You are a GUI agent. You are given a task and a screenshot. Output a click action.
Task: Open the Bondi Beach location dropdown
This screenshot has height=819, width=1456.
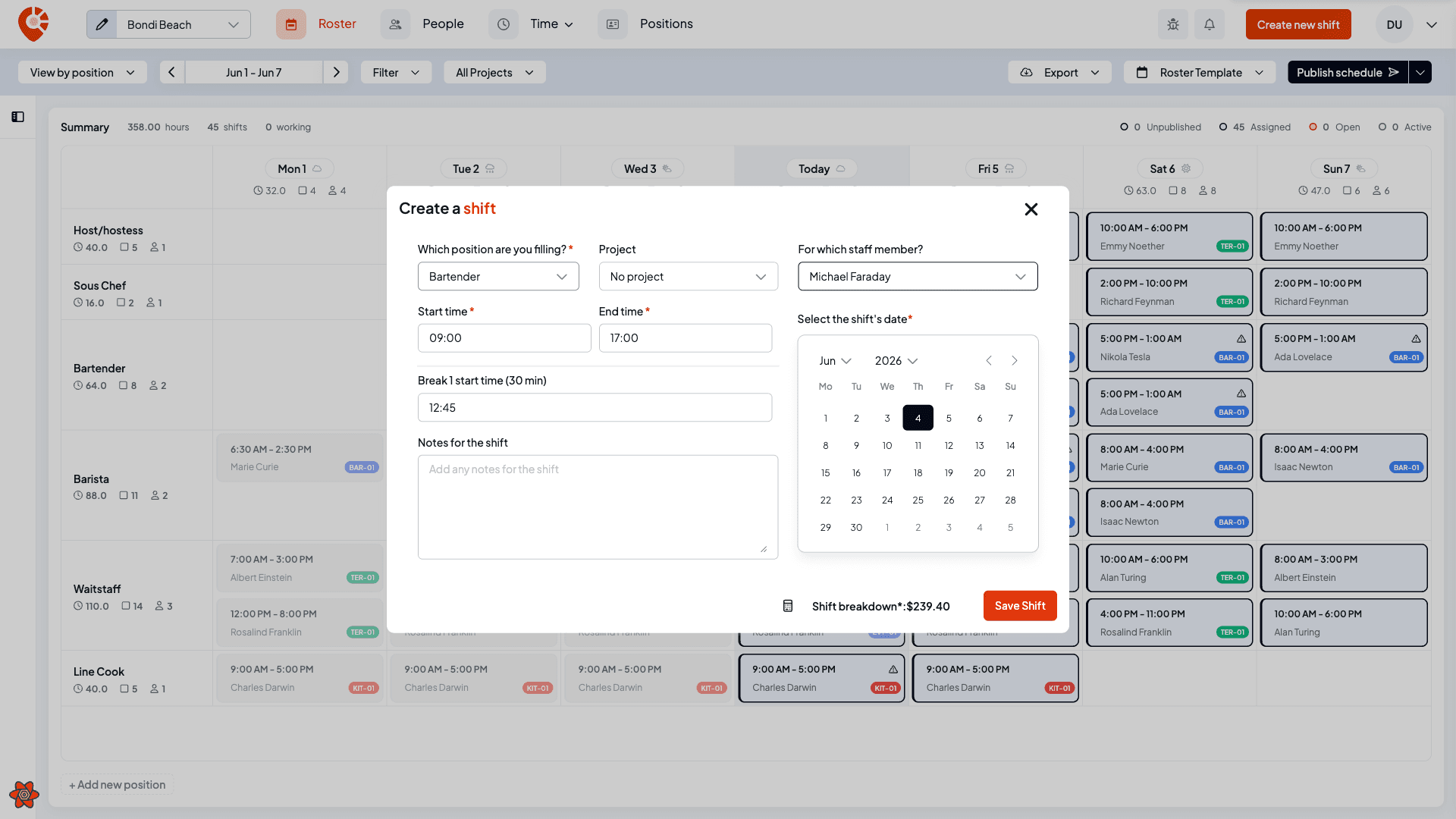coord(183,24)
